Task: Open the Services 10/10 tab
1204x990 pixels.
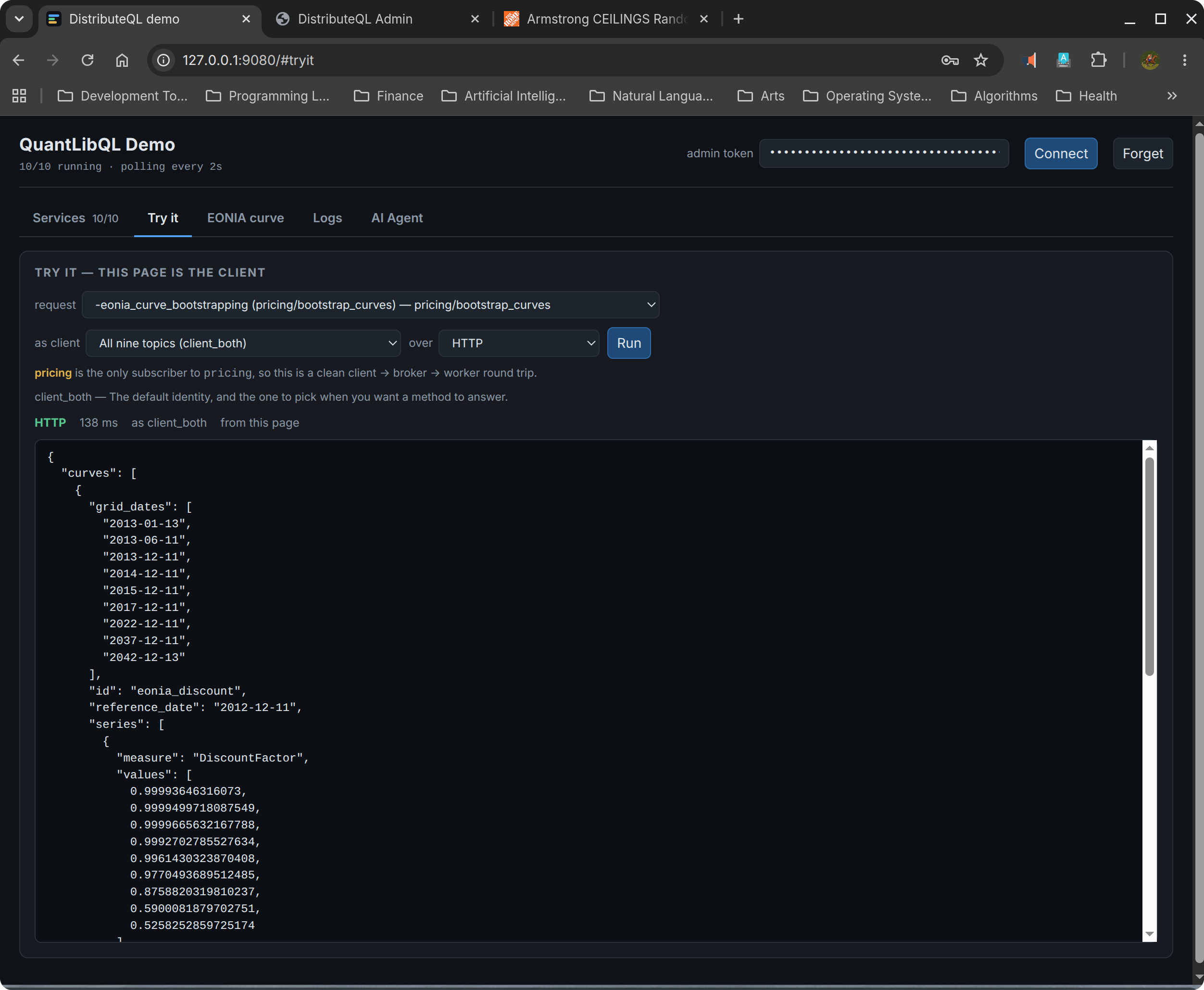Action: (76, 218)
